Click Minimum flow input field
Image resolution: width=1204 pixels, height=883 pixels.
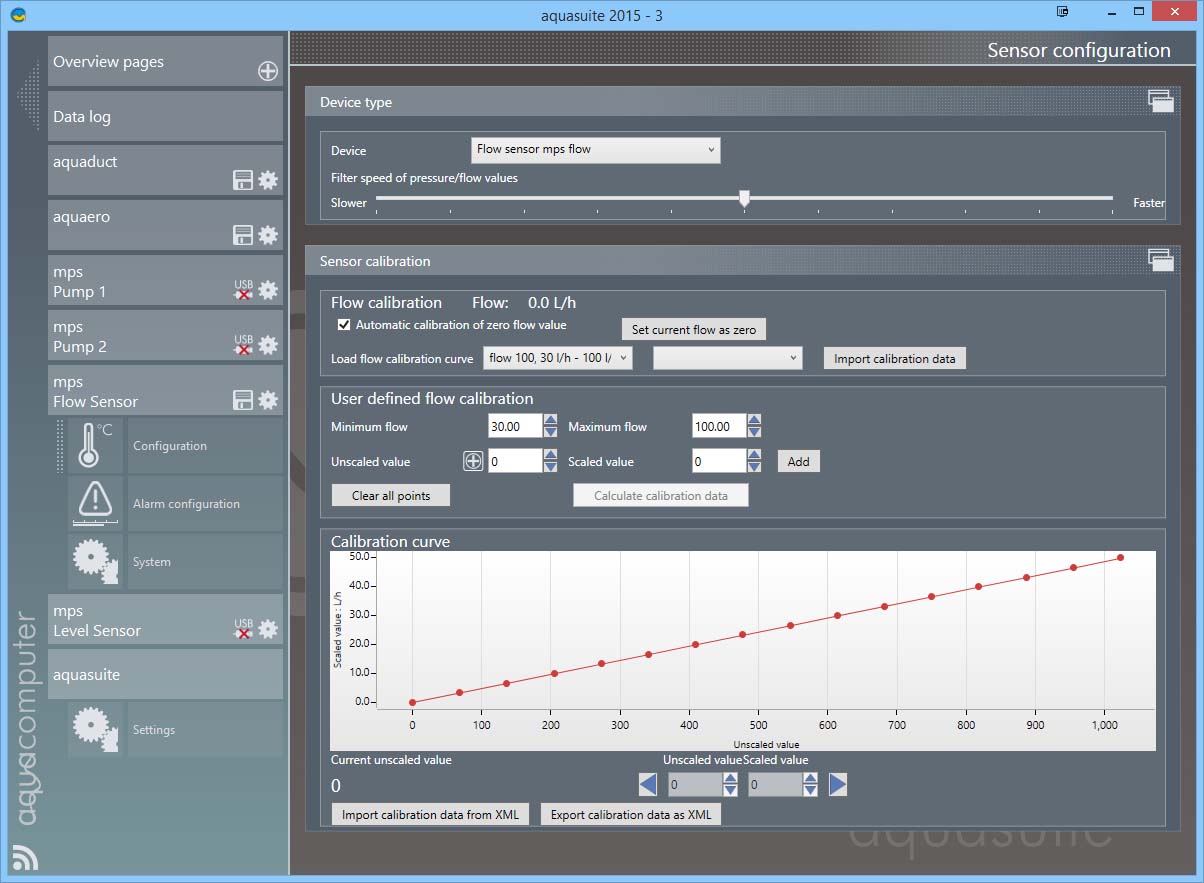(516, 426)
